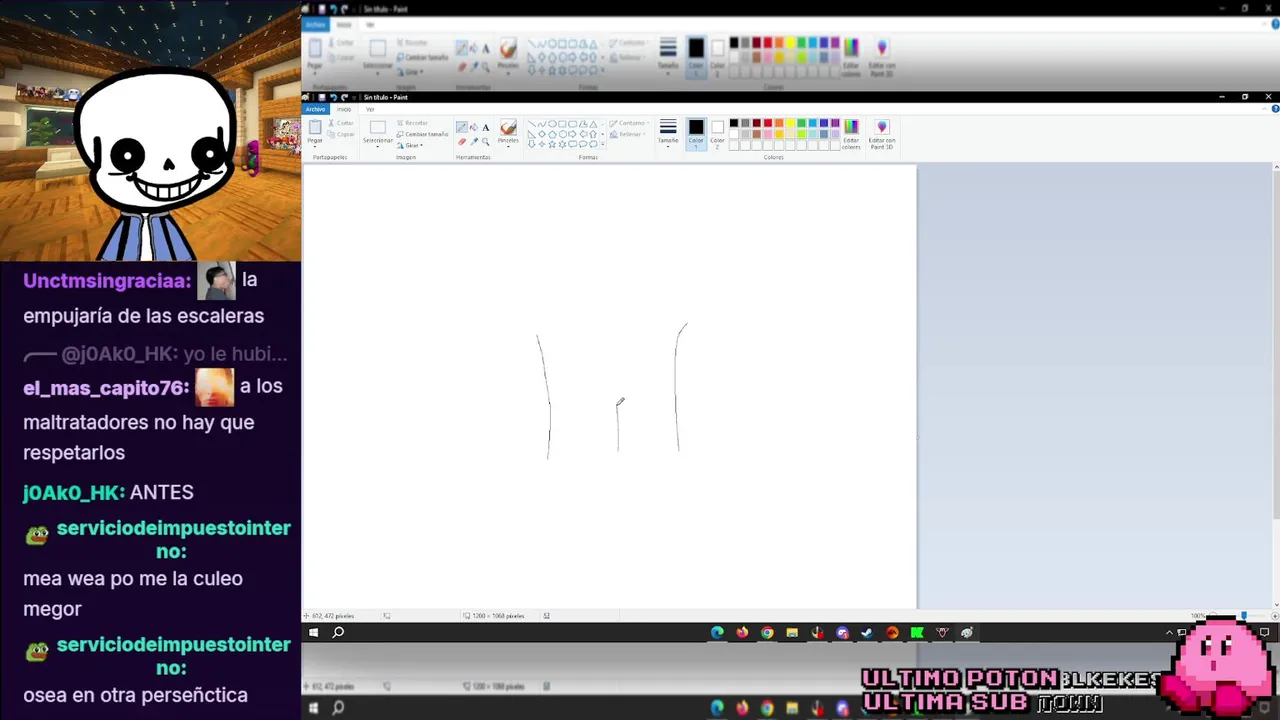
Task: Click the taskbar Search magnifier on upper taskbar
Action: point(338,632)
